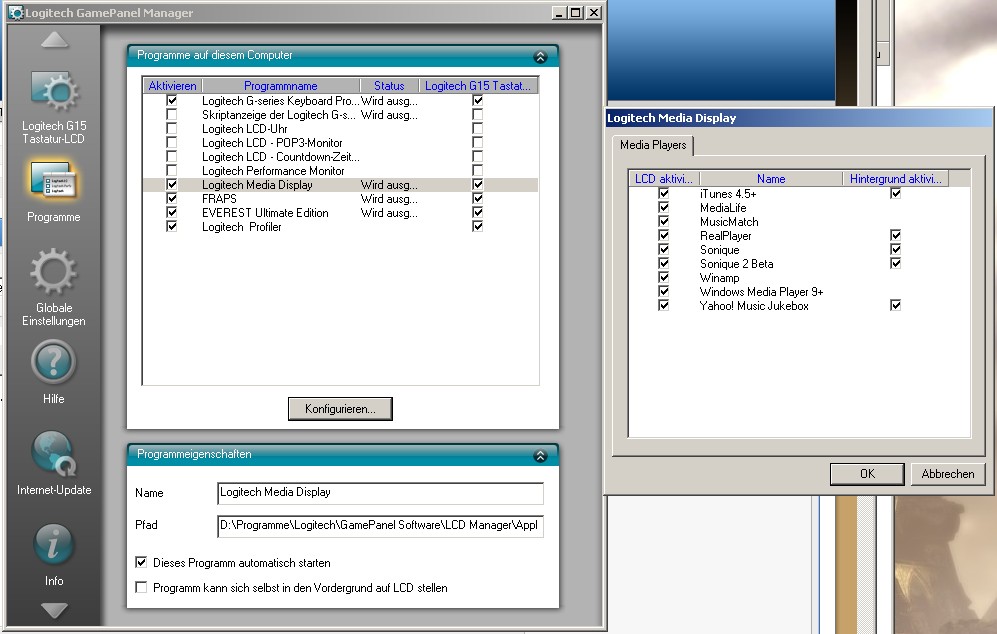
Task: Collapse the Programmeigenschaften panel
Action: [x=540, y=455]
